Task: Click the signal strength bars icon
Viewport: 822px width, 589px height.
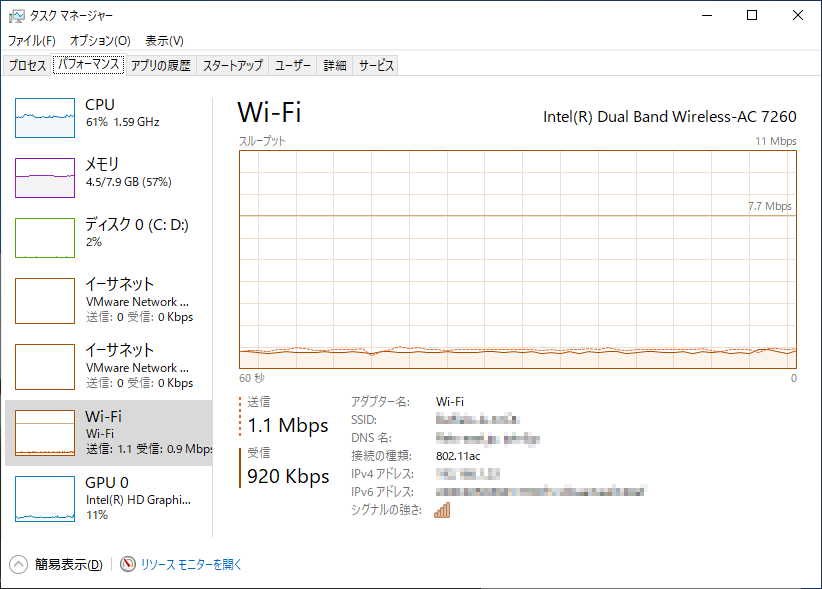Action: click(440, 509)
